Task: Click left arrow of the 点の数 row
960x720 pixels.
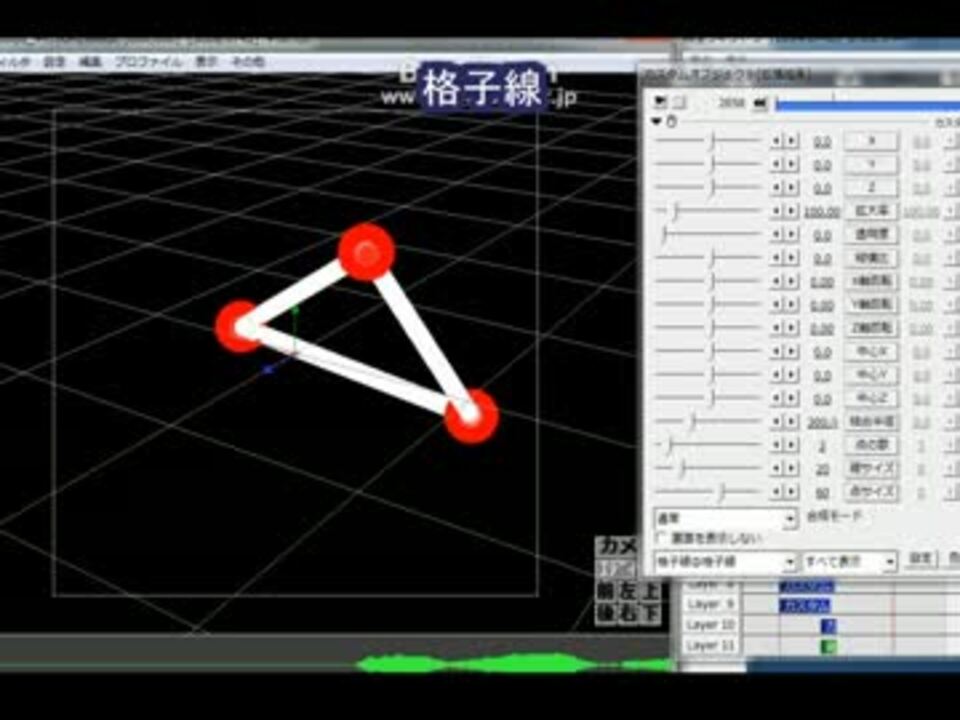Action: pyautogui.click(x=777, y=445)
